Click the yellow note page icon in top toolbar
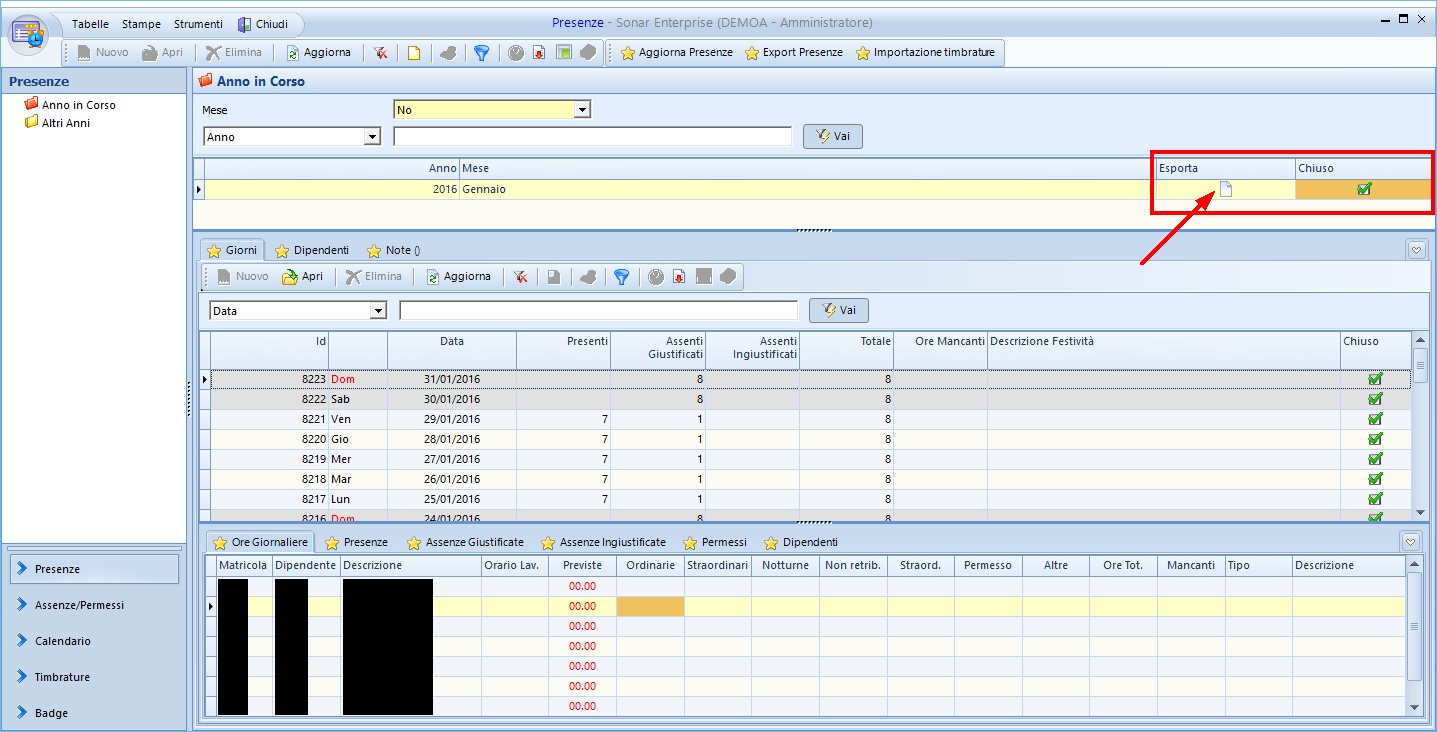 click(413, 53)
